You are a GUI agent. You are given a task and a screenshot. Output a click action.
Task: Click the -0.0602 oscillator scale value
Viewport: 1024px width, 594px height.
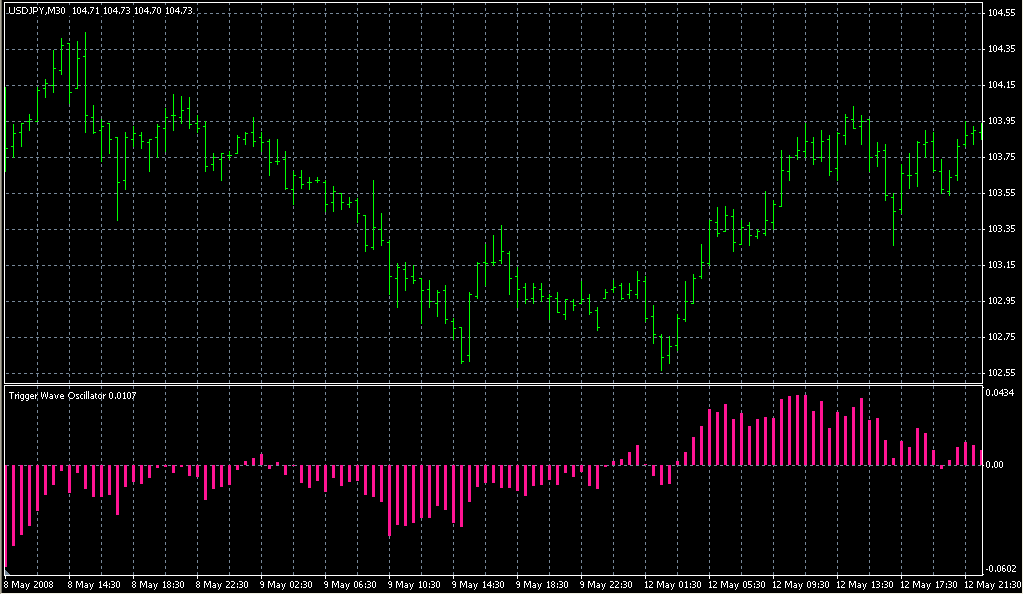tap(1000, 569)
